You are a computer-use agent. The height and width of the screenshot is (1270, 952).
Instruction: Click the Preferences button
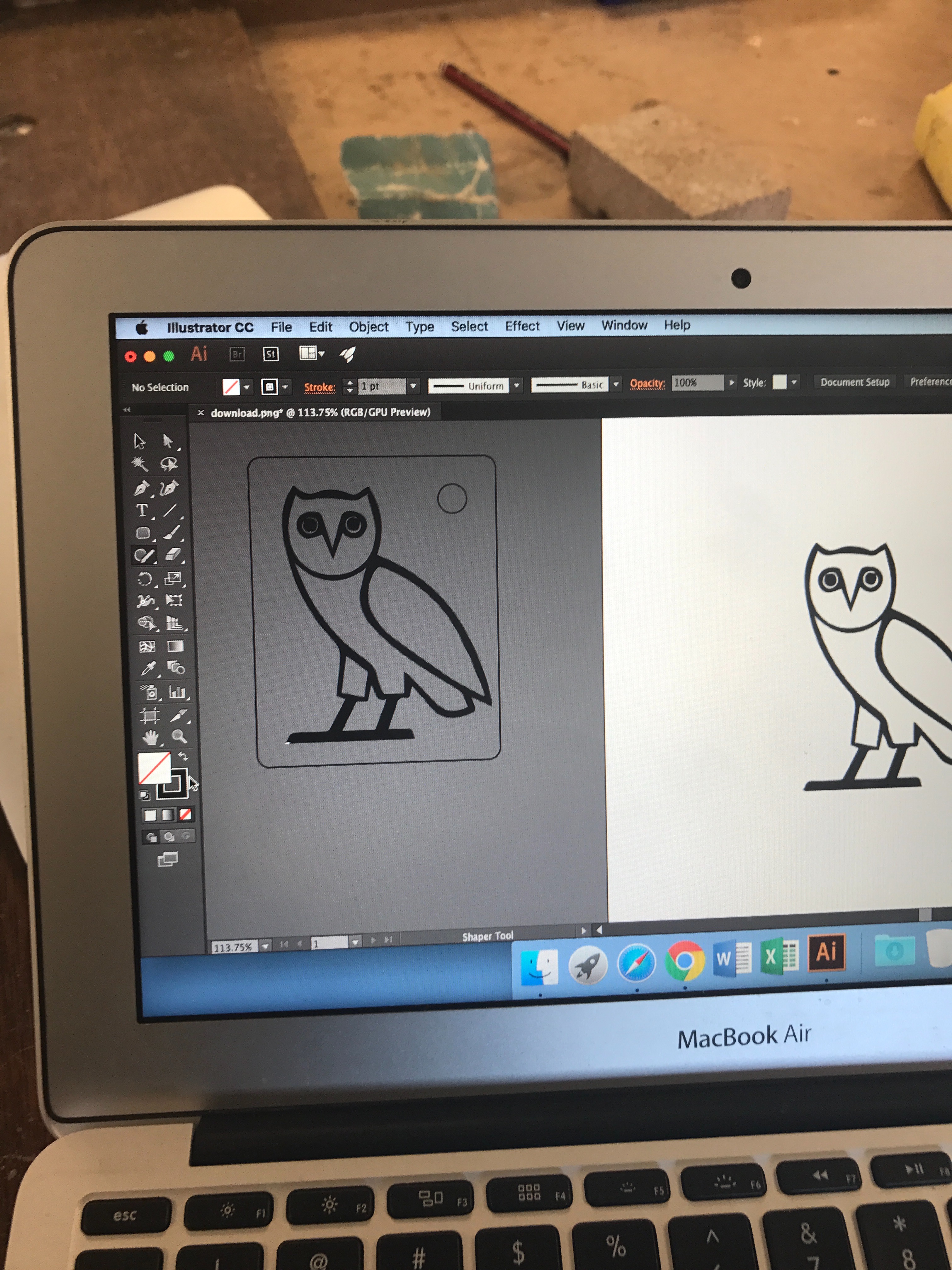tap(929, 381)
